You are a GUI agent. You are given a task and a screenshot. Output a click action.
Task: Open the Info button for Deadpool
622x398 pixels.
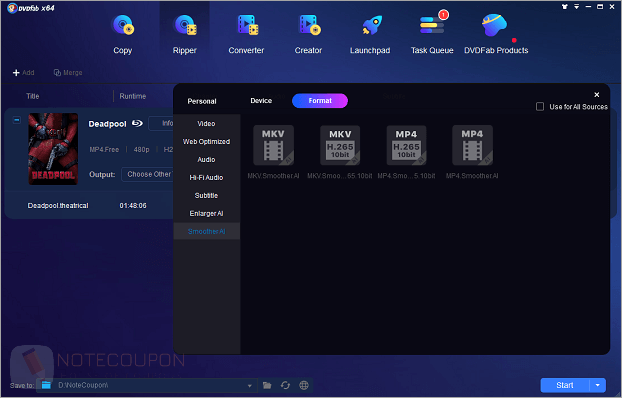(x=162, y=123)
